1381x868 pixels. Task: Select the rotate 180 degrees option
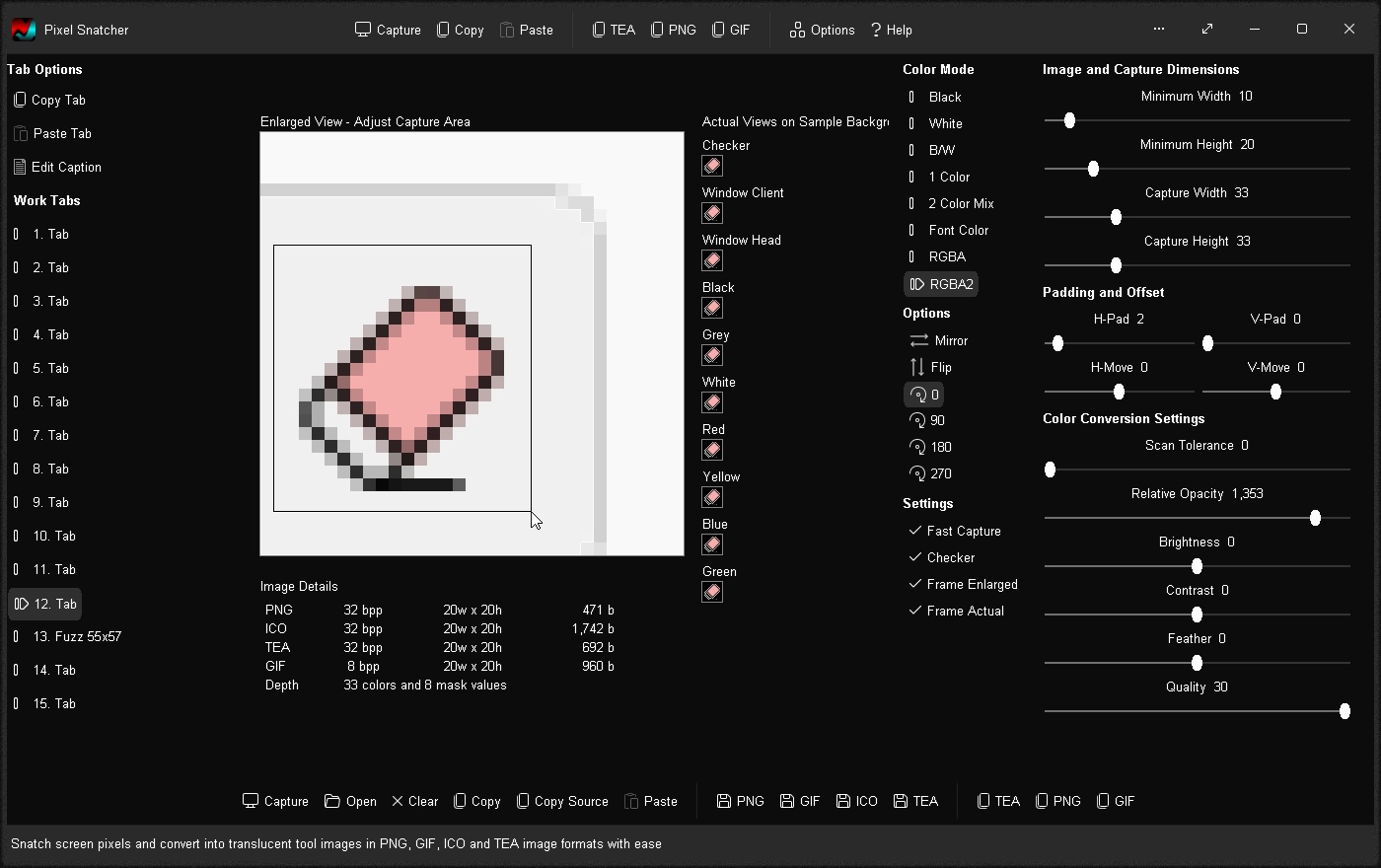929,447
